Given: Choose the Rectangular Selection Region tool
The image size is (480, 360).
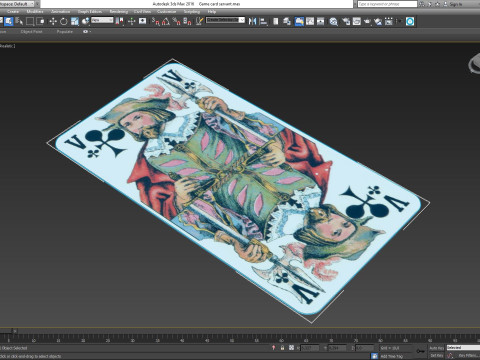Looking at the screenshot, I should tap(30, 22).
